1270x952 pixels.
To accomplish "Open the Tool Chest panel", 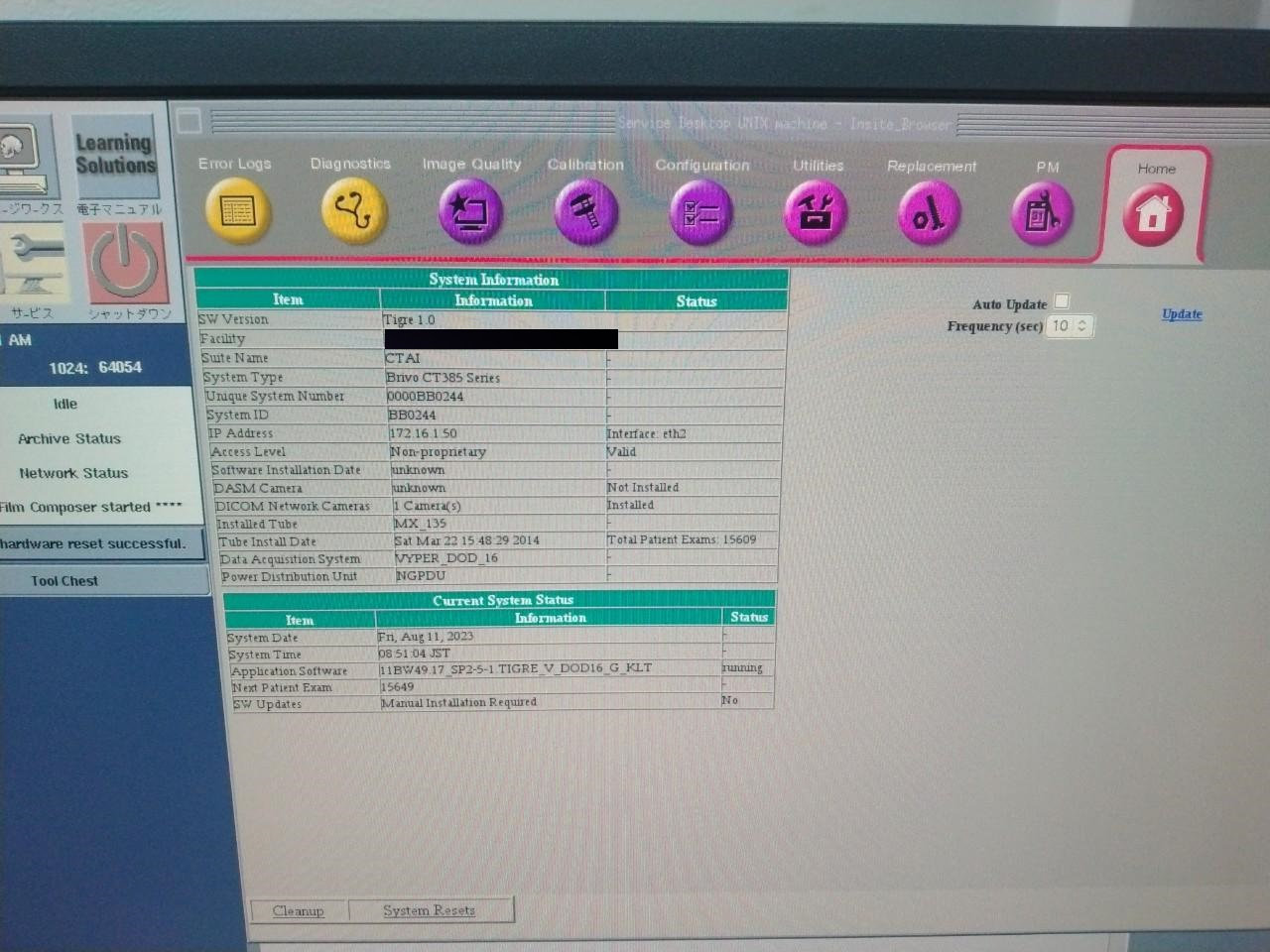I will (x=64, y=581).
